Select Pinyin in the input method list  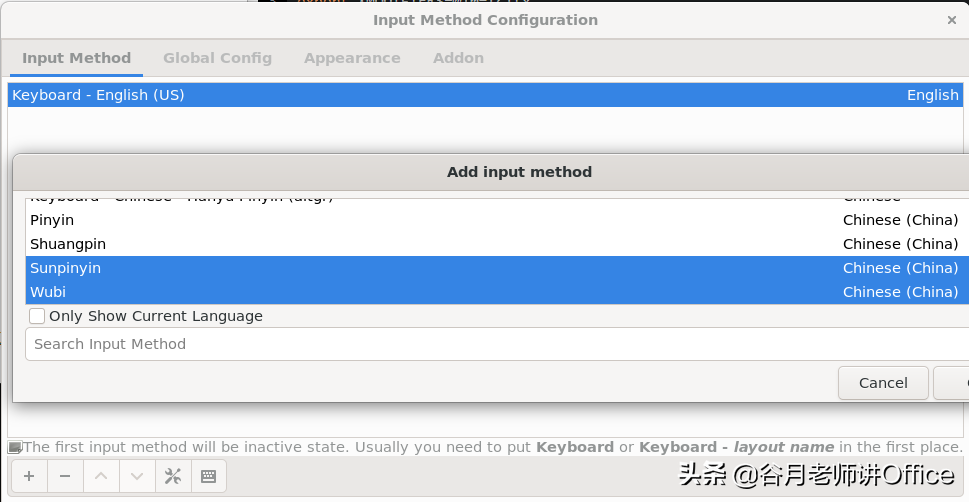click(x=497, y=220)
